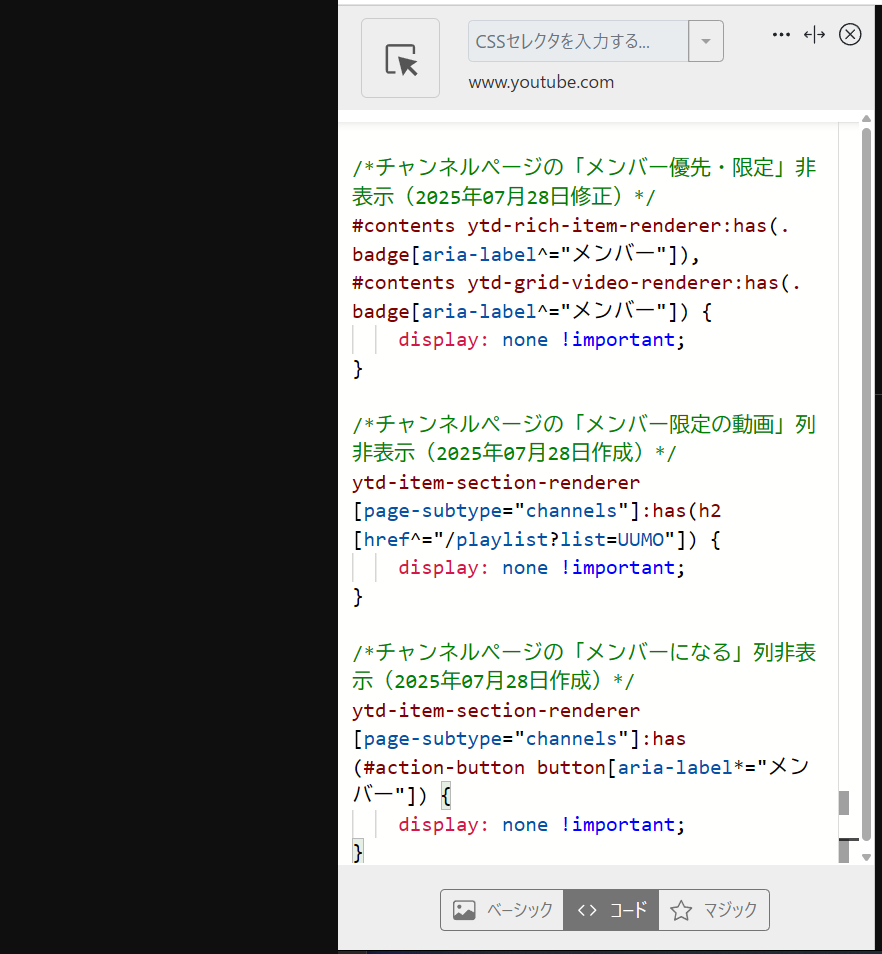
Task: Open the three-dot more options menu
Action: click(781, 35)
